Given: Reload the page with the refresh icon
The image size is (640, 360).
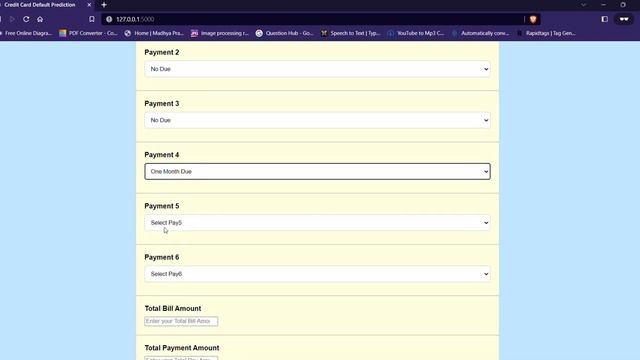Looking at the screenshot, I should [x=26, y=19].
